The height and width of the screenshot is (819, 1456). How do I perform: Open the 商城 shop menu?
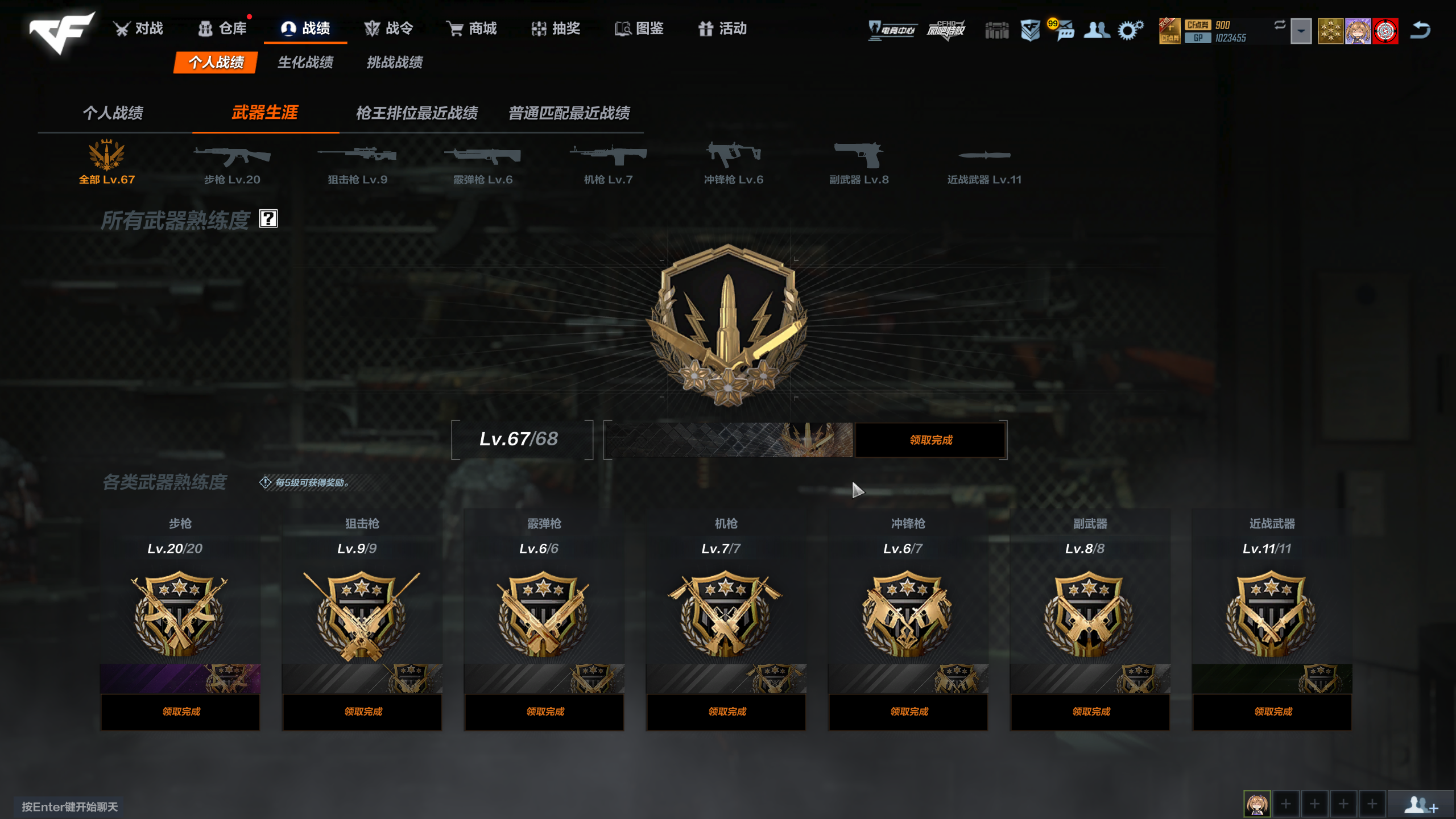[471, 28]
